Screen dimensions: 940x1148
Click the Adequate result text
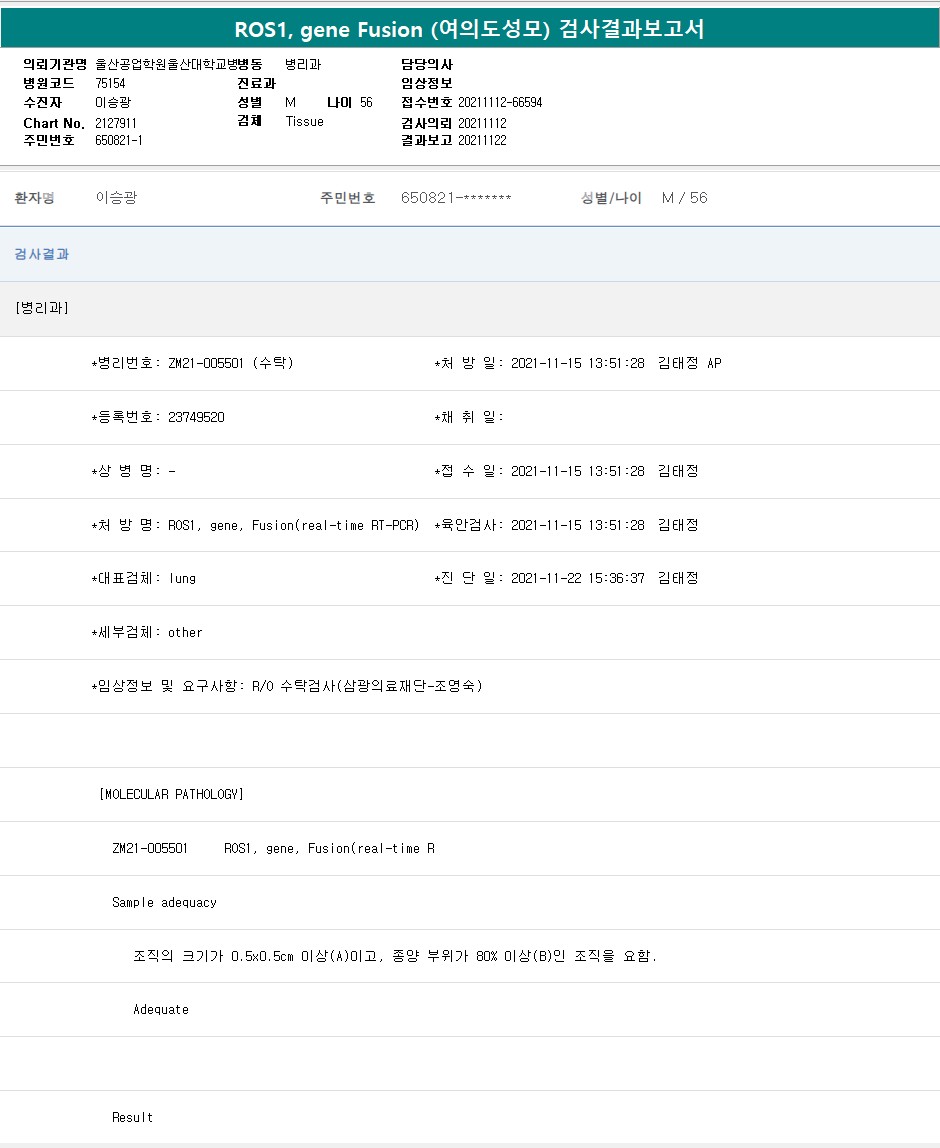[161, 1010]
